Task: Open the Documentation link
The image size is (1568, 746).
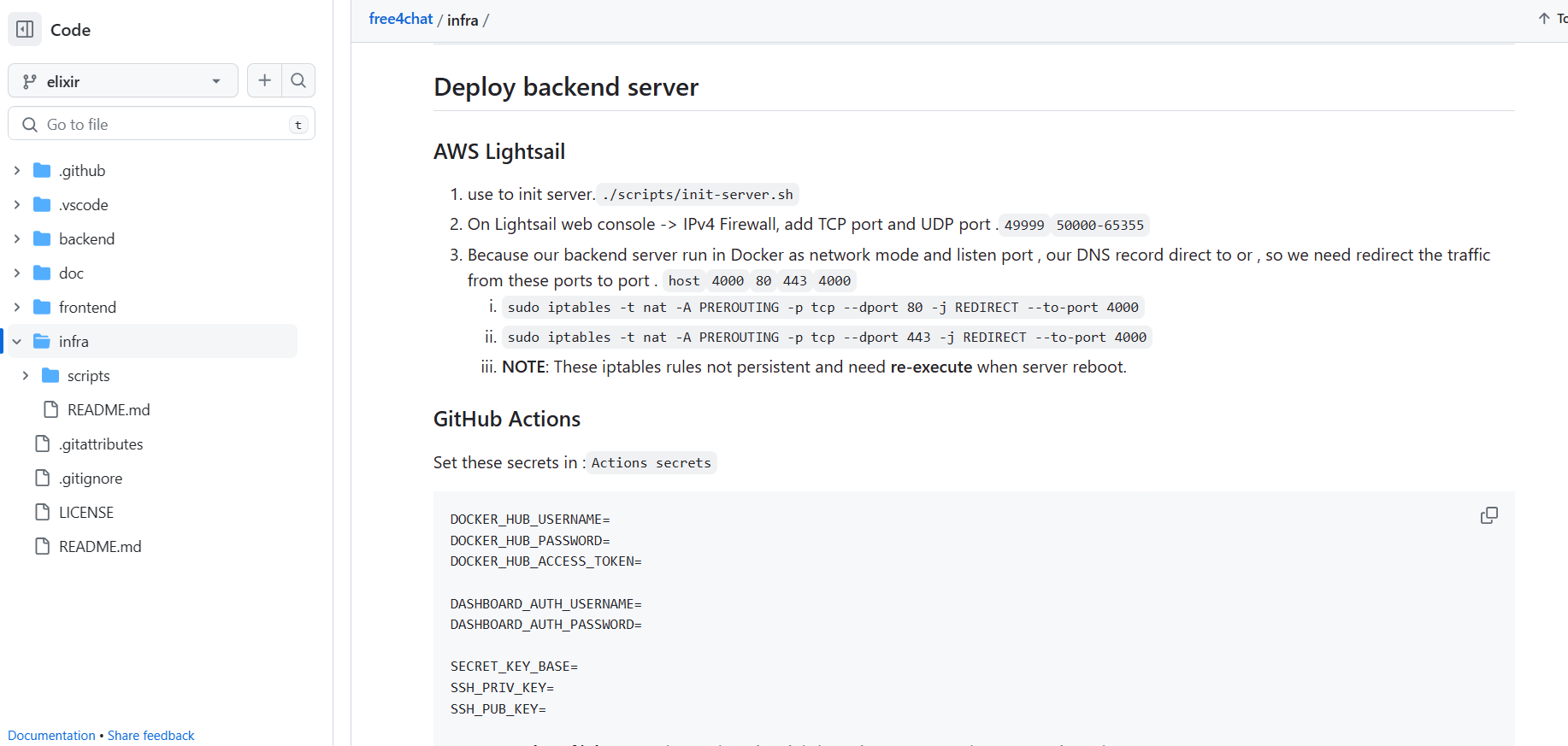Action: click(51, 735)
